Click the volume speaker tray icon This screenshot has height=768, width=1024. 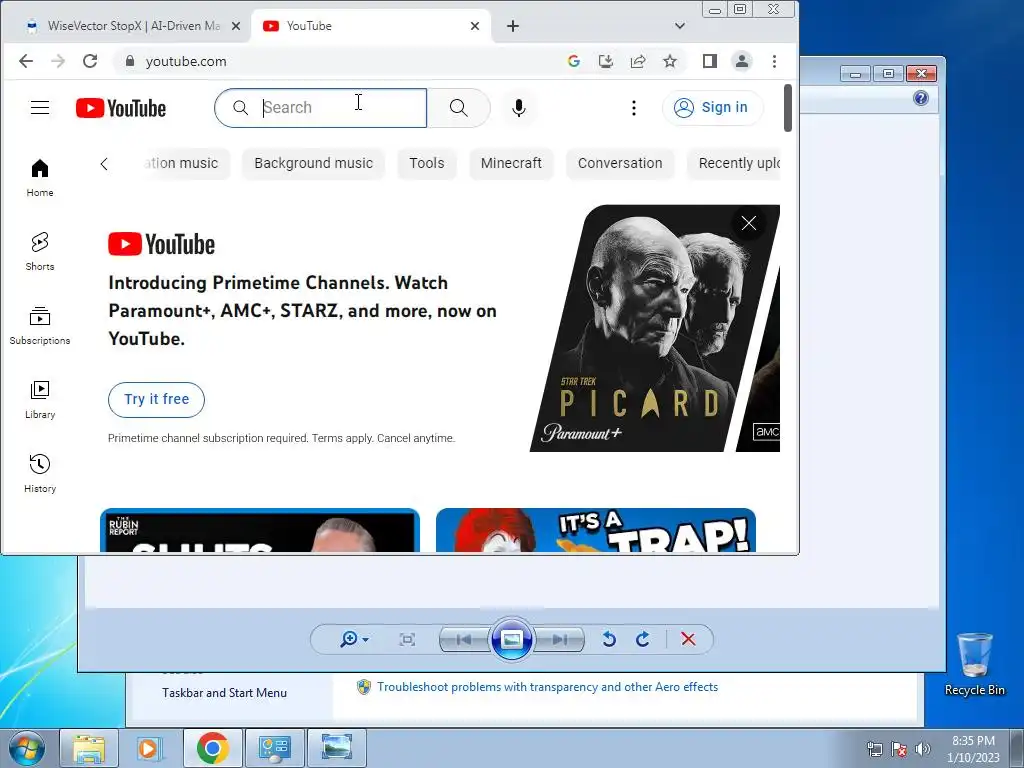[x=922, y=749]
